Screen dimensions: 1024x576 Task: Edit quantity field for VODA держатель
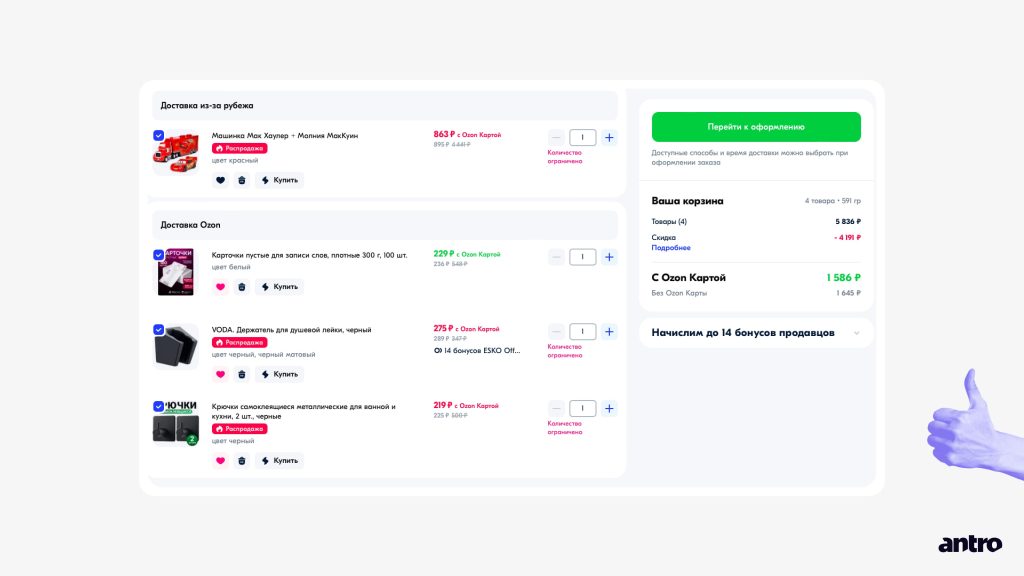(x=583, y=332)
